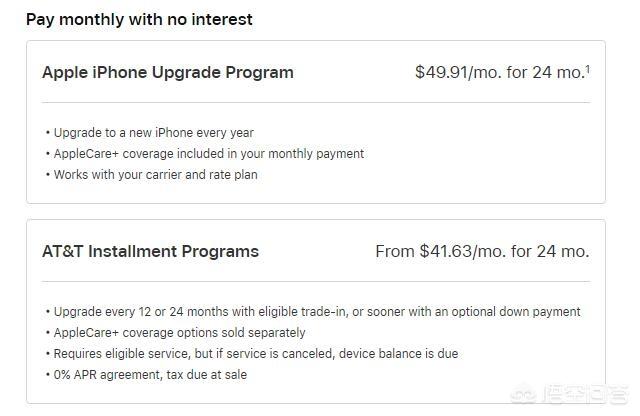Click the 'Pay monthly with no interest' heading
The width and height of the screenshot is (640, 416).
pyautogui.click(x=139, y=19)
